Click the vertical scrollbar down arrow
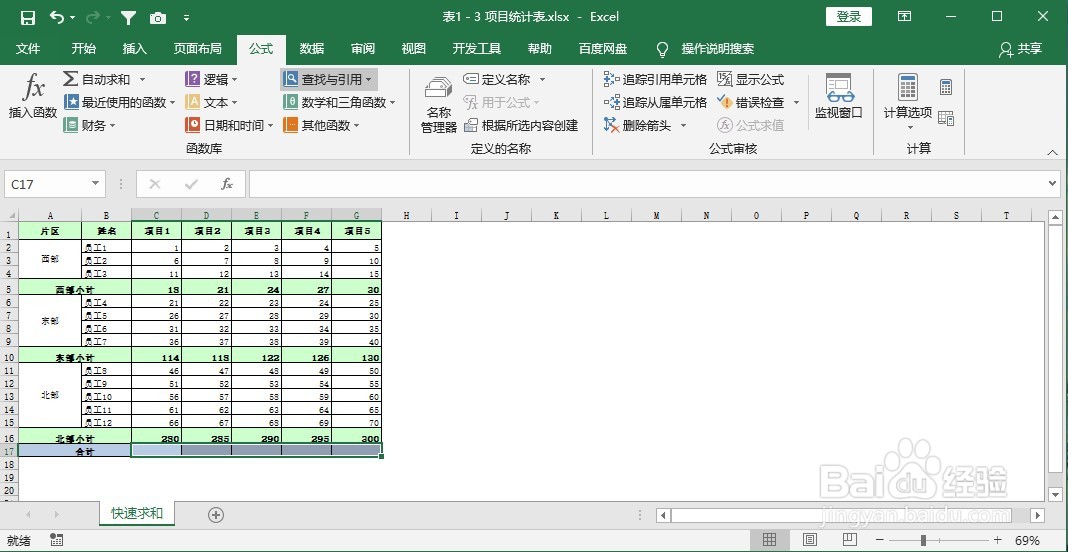Image resolution: width=1068 pixels, height=552 pixels. [1055, 494]
